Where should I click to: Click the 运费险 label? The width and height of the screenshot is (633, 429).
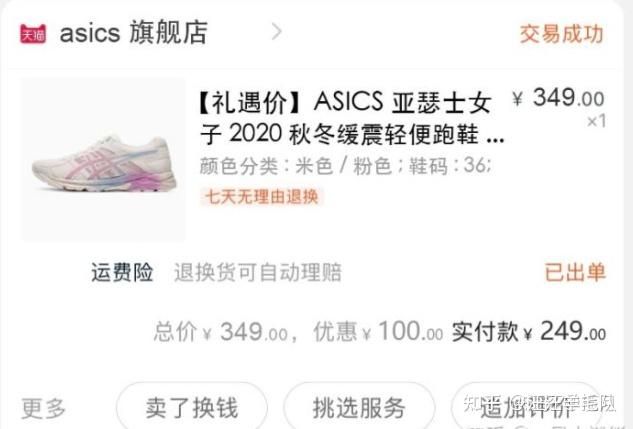(122, 272)
